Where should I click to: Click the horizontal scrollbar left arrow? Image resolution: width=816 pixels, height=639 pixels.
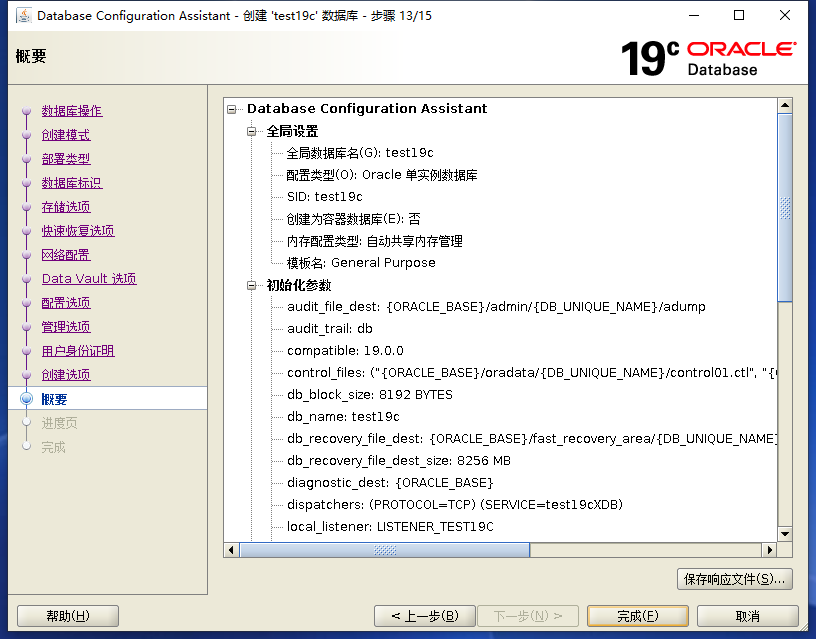pyautogui.click(x=231, y=550)
